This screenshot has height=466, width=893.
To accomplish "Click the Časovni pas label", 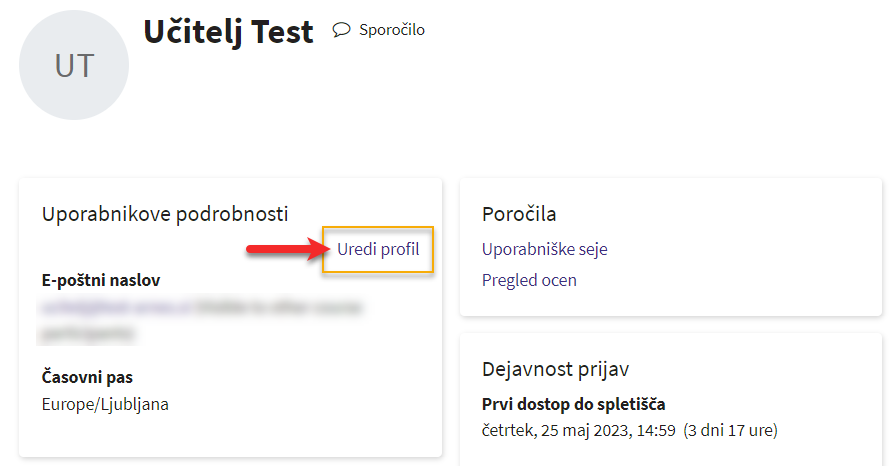I will [87, 377].
